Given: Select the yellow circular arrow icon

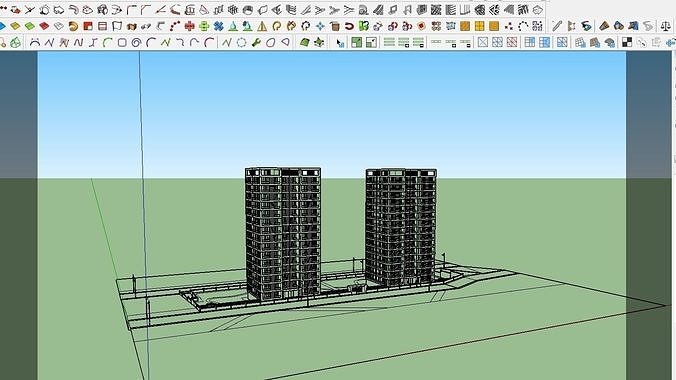Looking at the screenshot, I should pos(276,26).
